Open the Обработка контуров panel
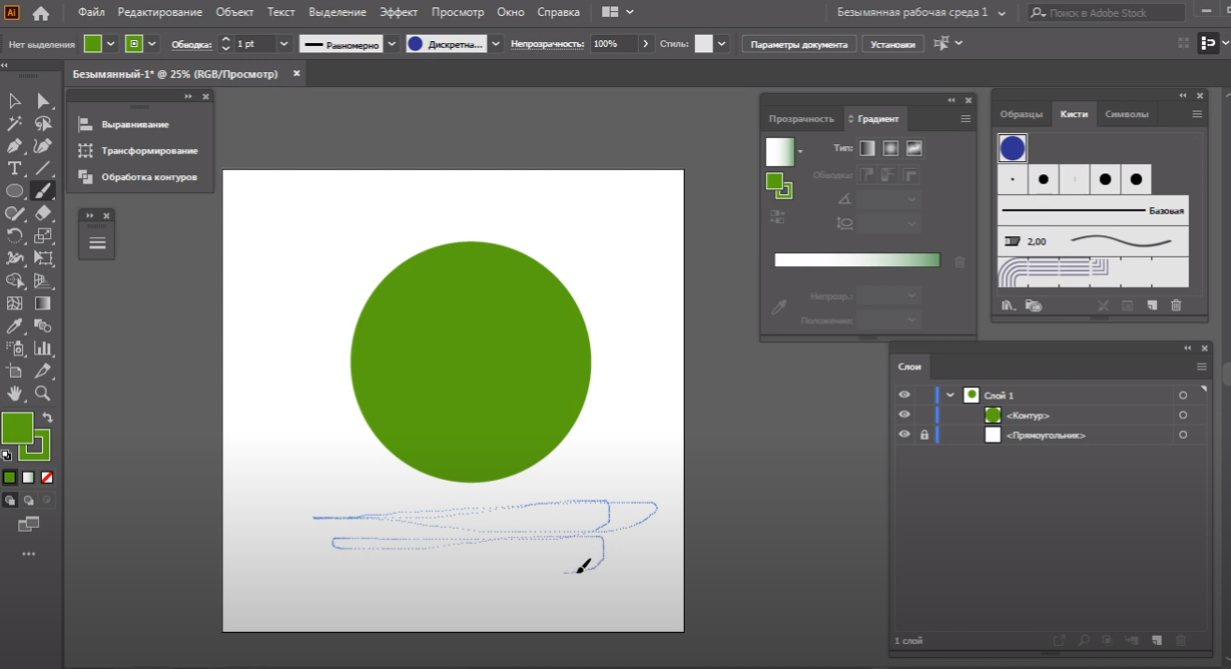 tap(149, 177)
